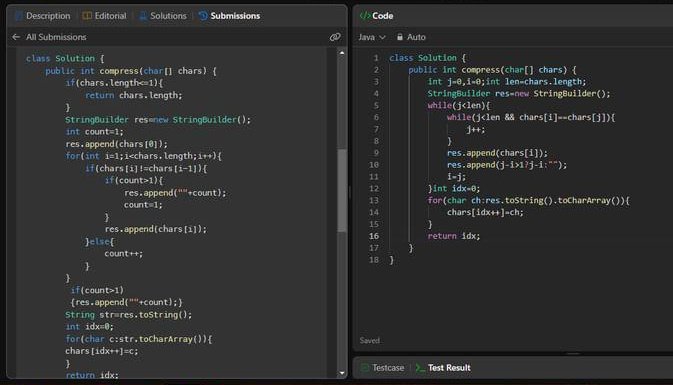The width and height of the screenshot is (673, 385).
Task: Click the Auto lock icon
Action: tap(400, 37)
